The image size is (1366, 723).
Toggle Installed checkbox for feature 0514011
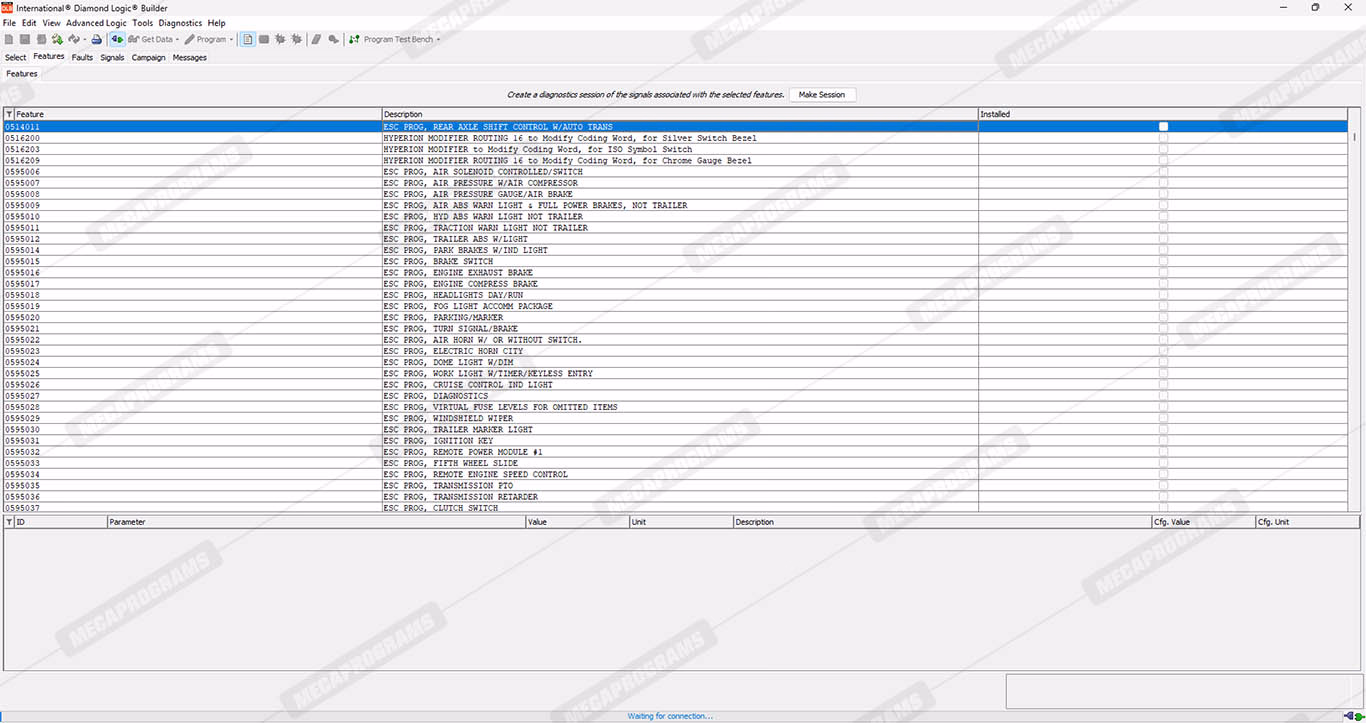(1163, 127)
